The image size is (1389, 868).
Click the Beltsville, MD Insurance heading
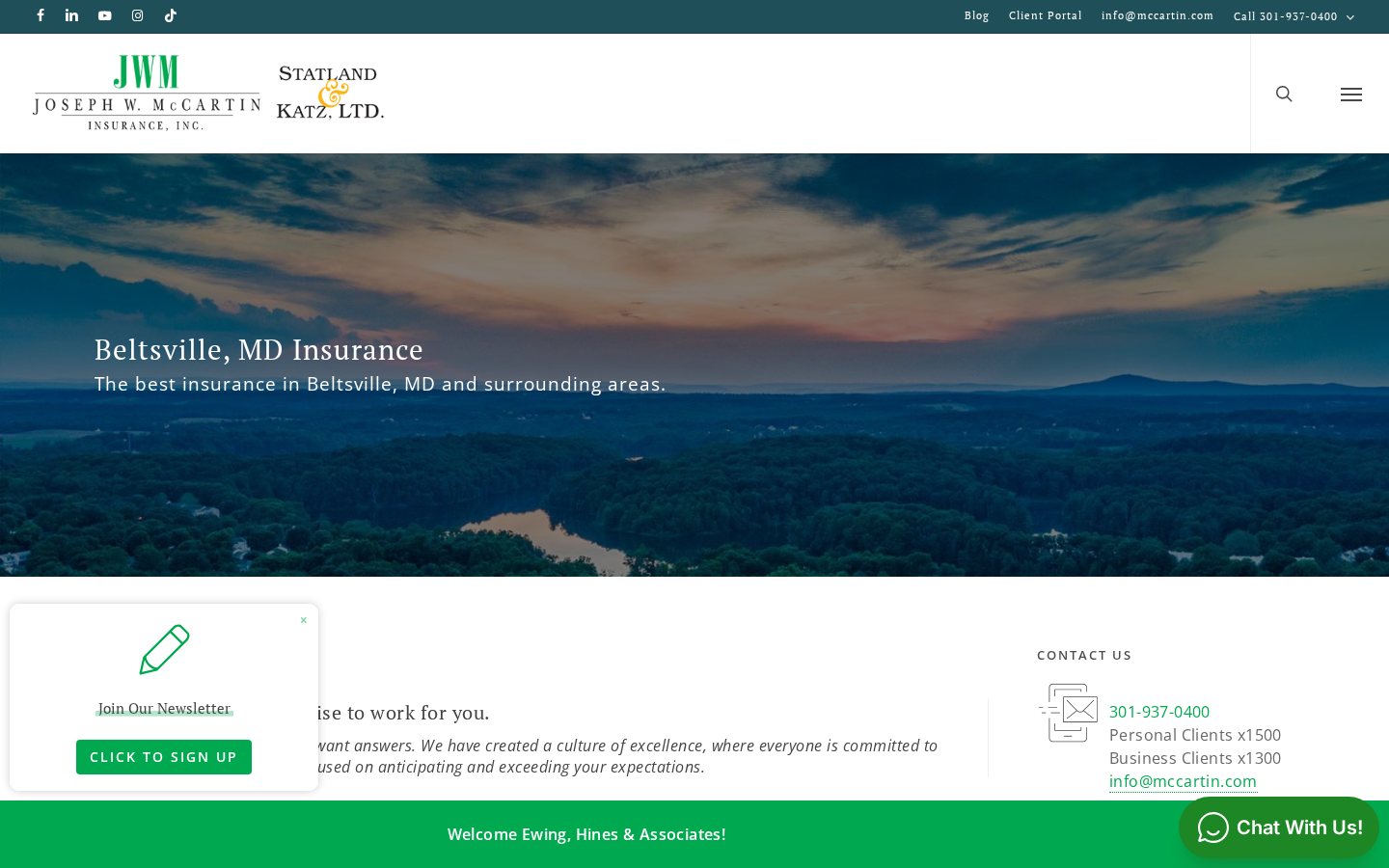(x=259, y=349)
